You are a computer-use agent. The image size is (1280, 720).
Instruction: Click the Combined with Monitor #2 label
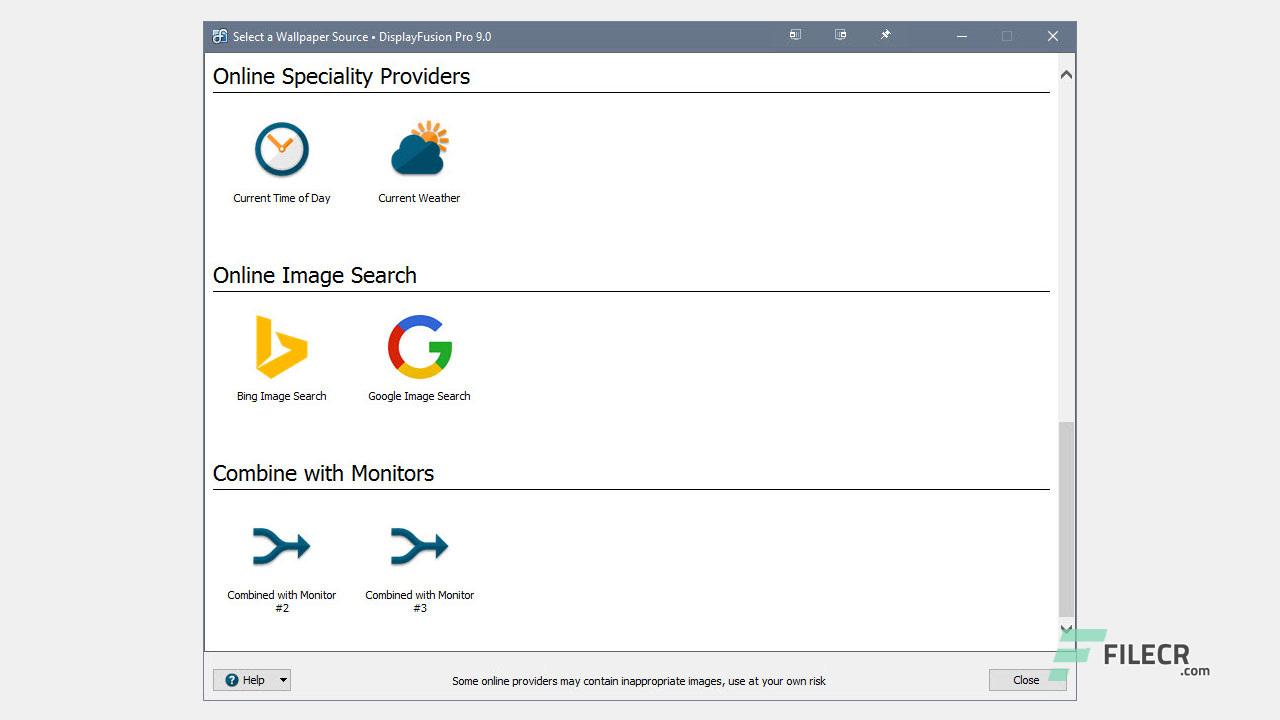click(x=282, y=601)
